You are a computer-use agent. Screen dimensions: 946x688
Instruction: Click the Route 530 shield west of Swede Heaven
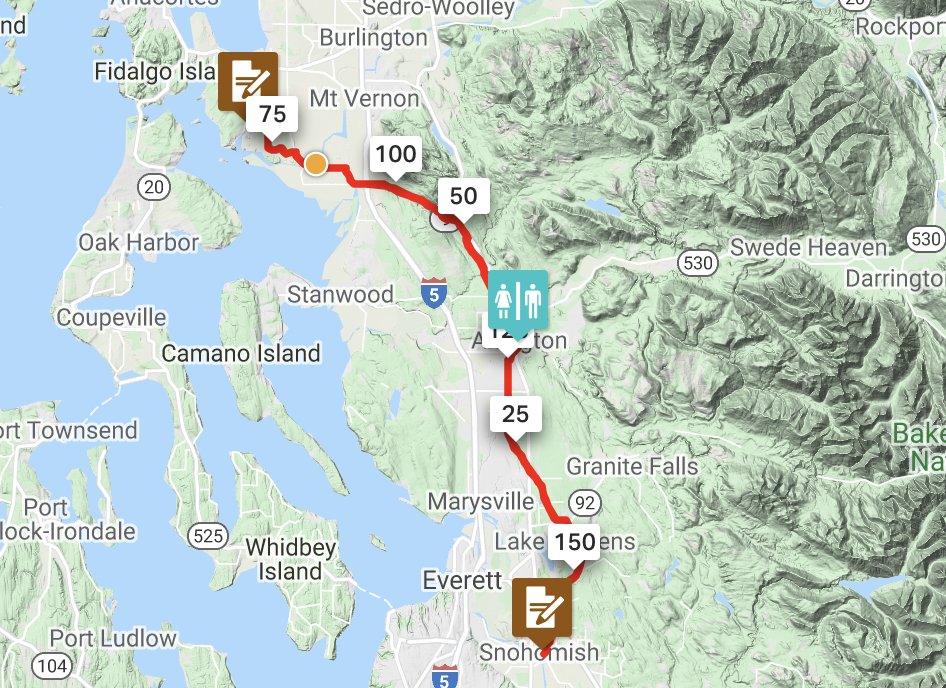(698, 263)
